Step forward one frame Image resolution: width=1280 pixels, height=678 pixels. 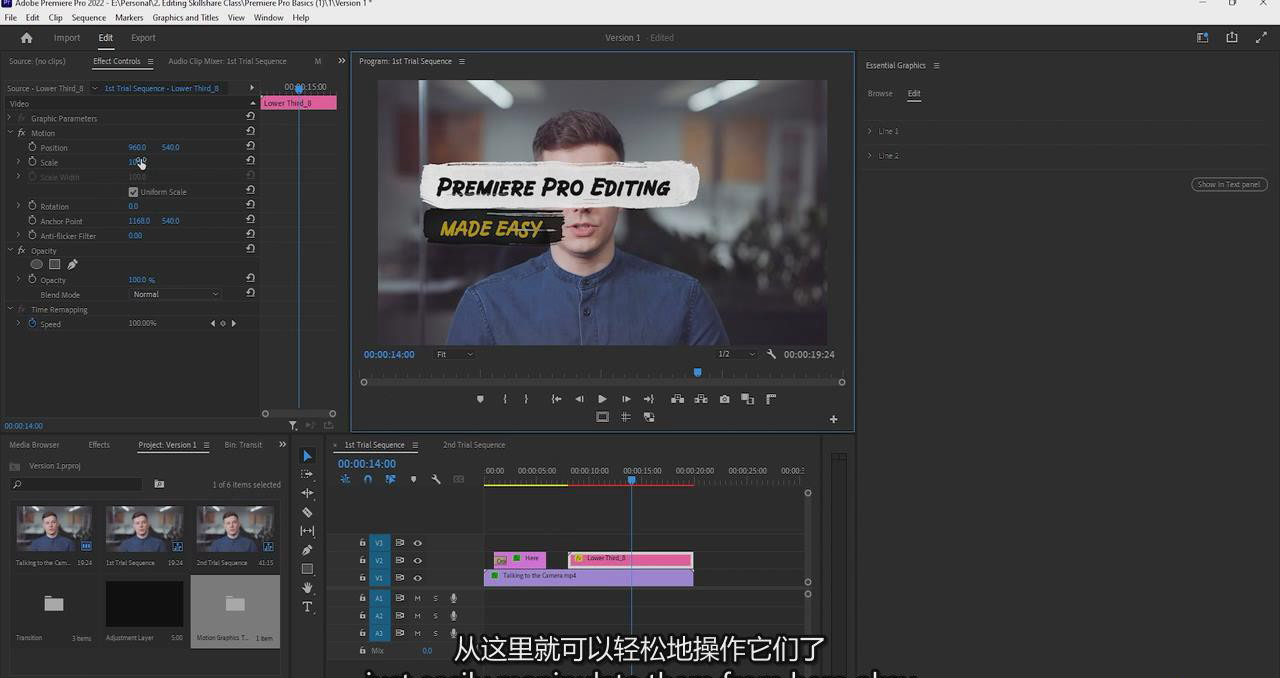click(x=626, y=399)
